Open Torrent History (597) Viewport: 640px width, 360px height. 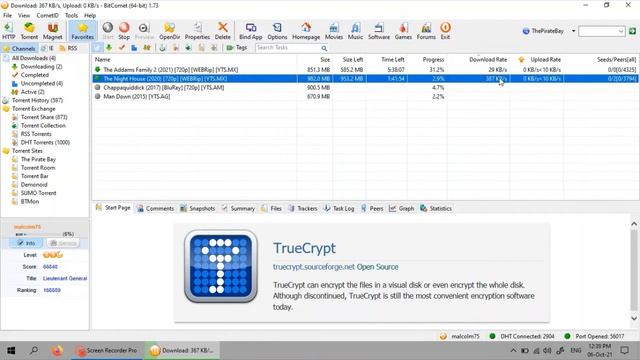click(37, 100)
